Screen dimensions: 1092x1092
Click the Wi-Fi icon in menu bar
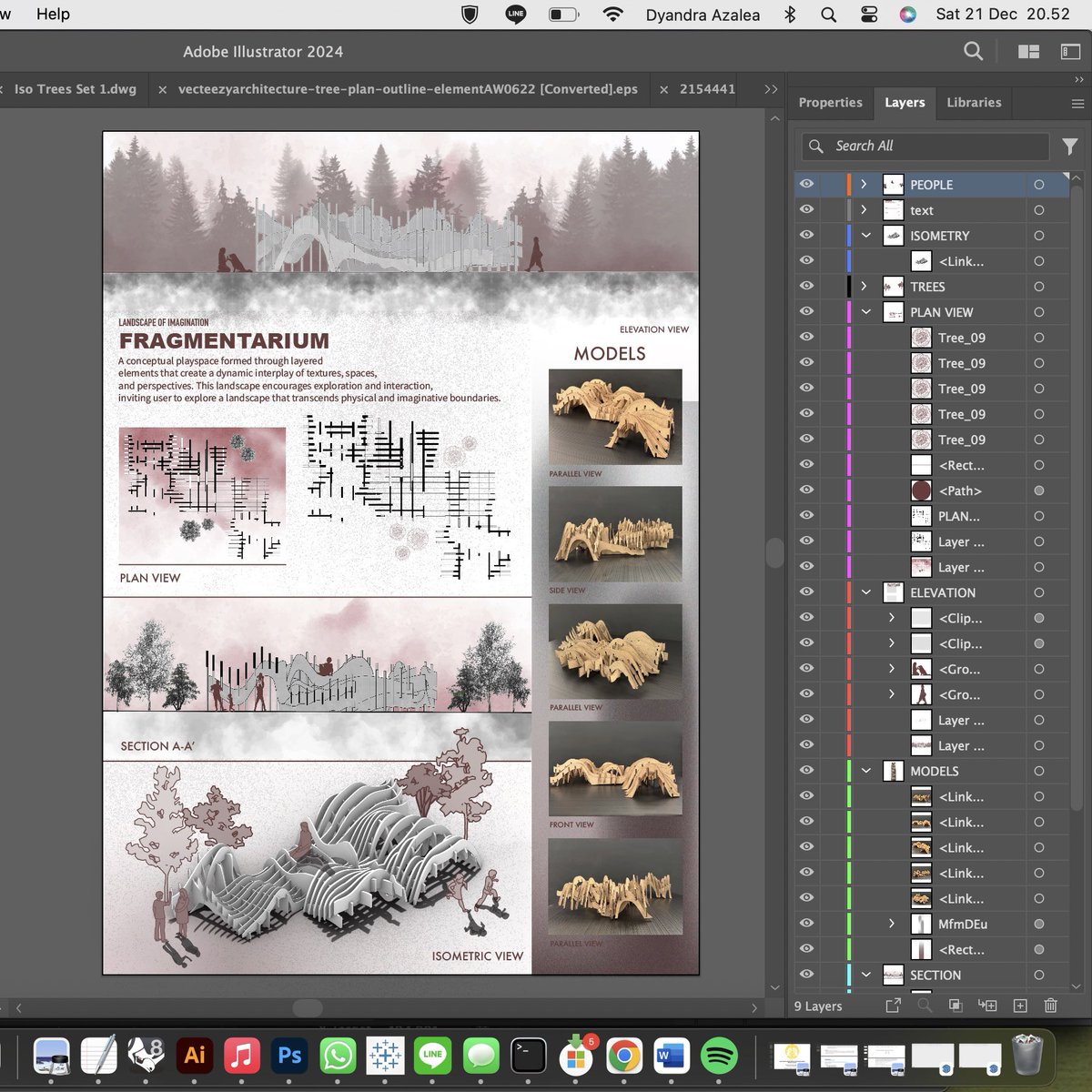(x=613, y=15)
